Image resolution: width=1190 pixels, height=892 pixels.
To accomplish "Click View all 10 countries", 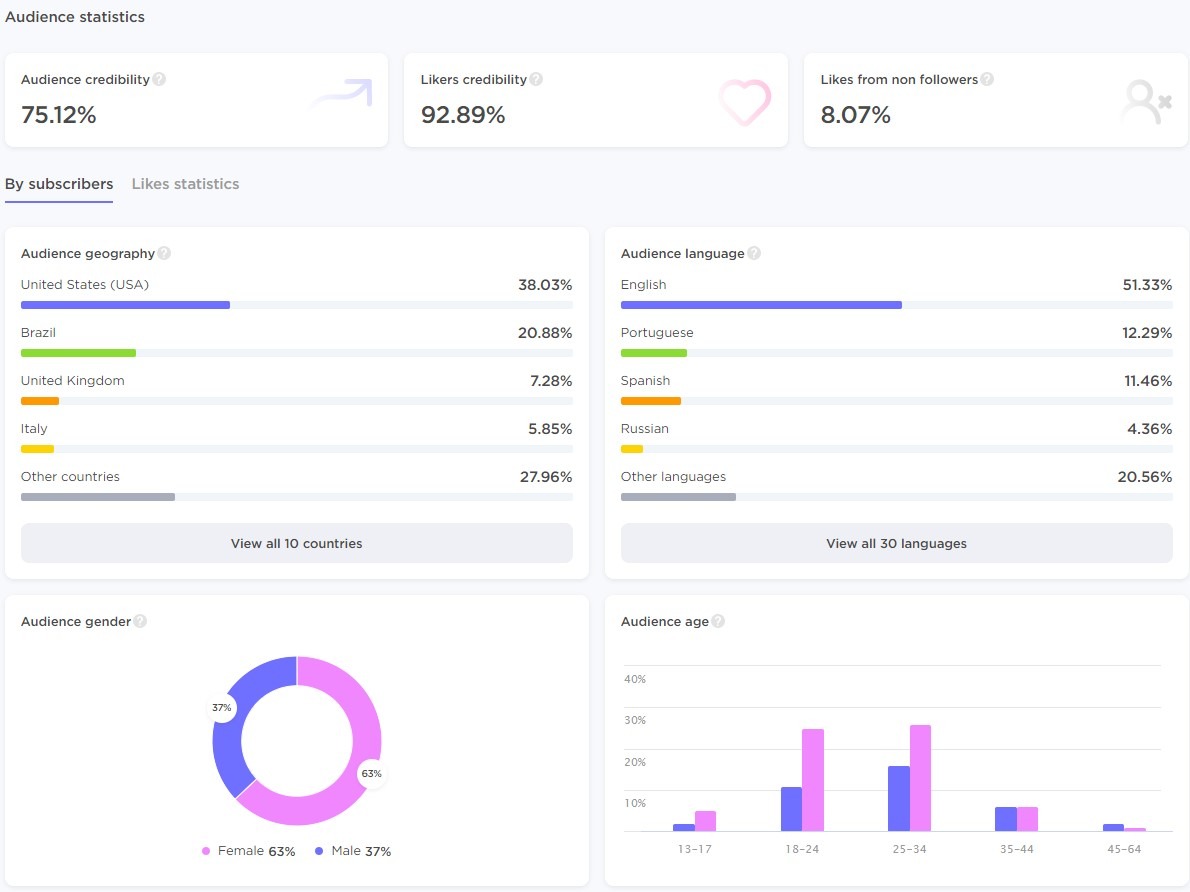I will (x=296, y=543).
